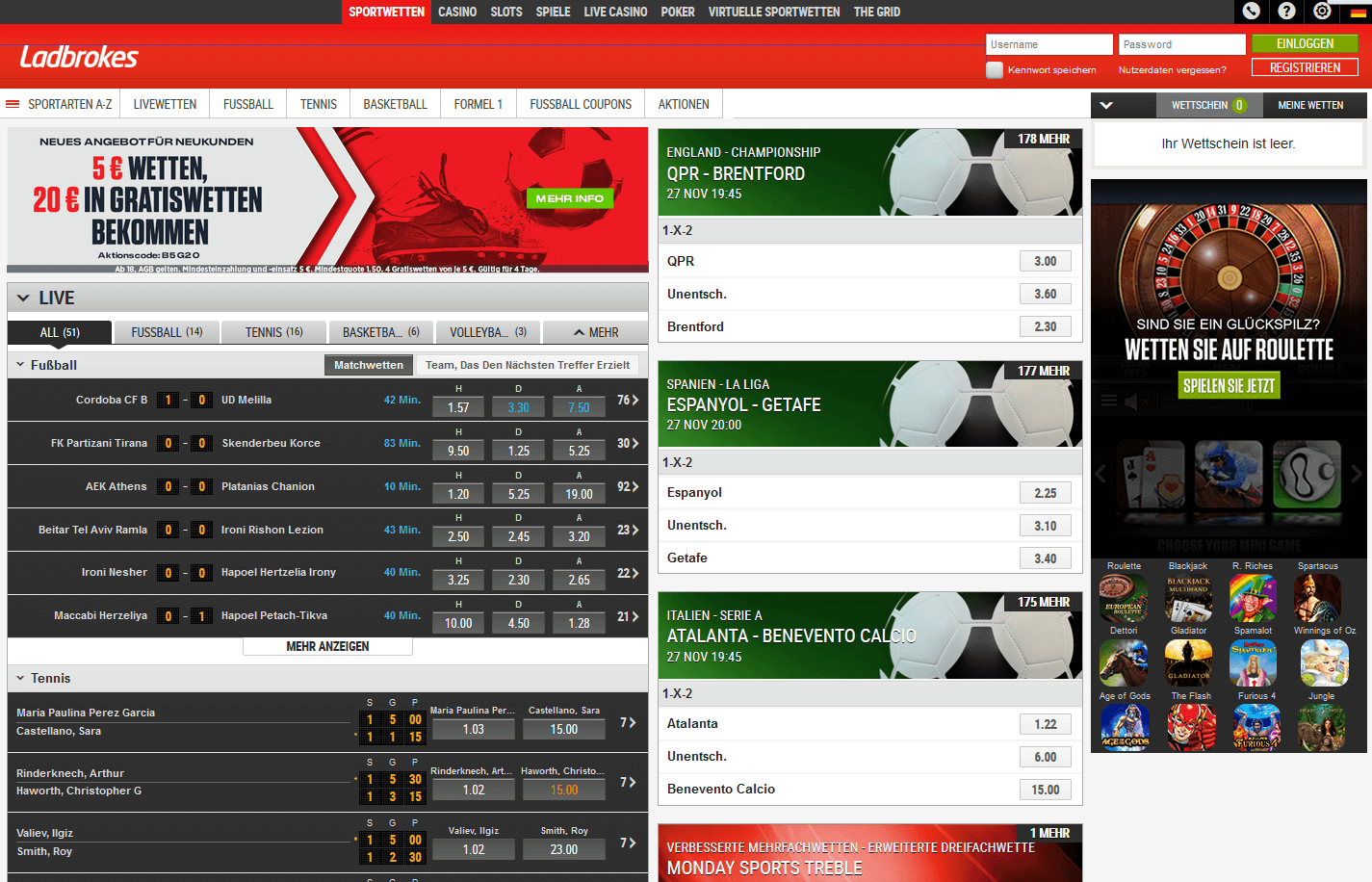The width and height of the screenshot is (1372, 882).
Task: Switch to 'Team, Das Den Nächsten Treffer Erzielt' market
Action: click(x=528, y=365)
